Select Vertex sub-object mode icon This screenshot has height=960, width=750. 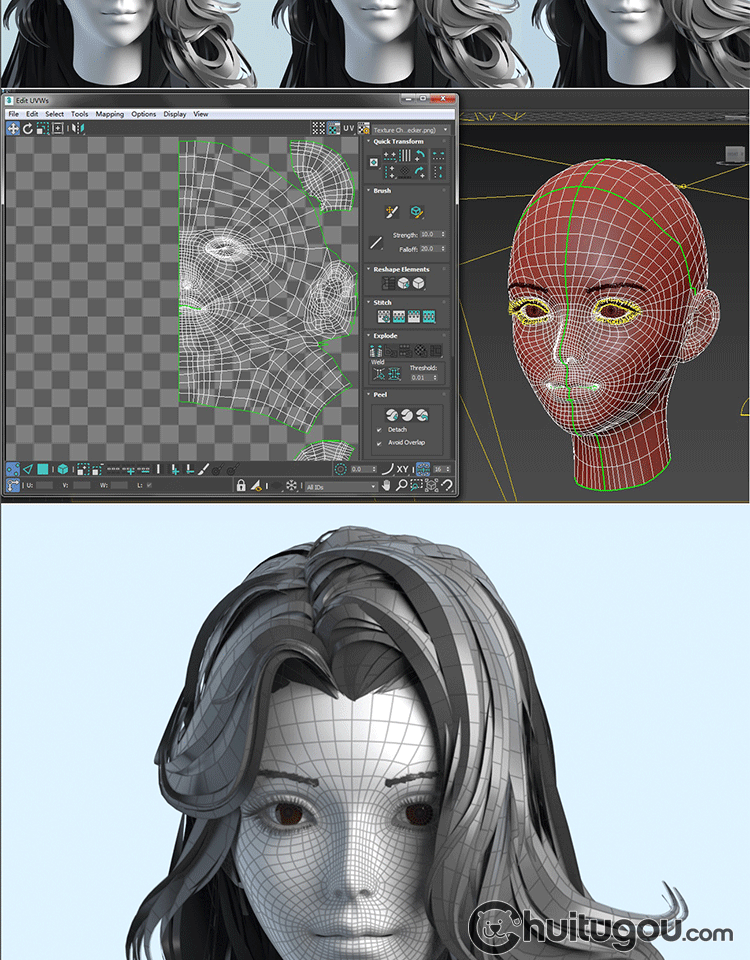coord(13,470)
